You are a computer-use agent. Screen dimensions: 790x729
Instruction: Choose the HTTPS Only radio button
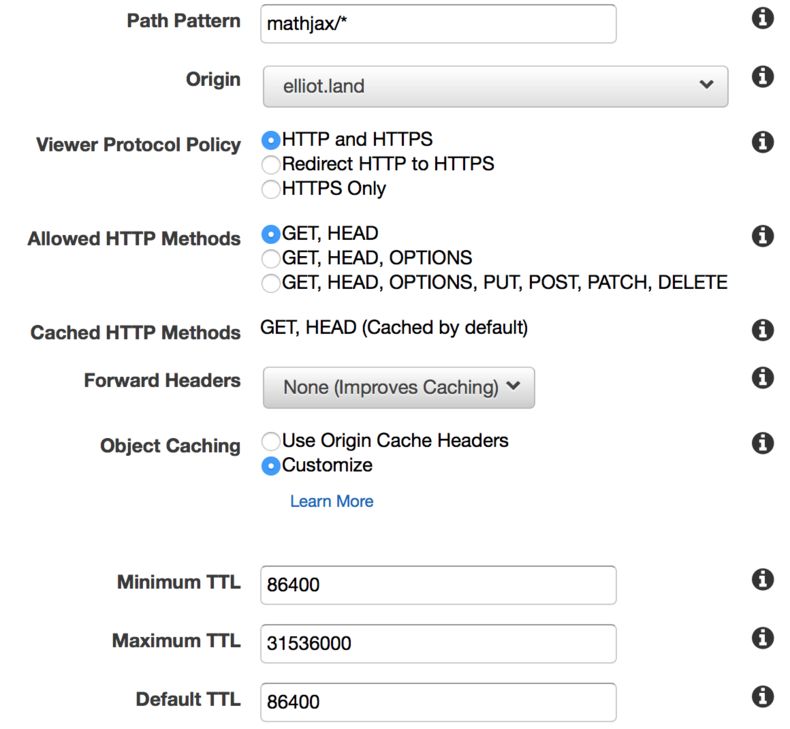tap(270, 188)
